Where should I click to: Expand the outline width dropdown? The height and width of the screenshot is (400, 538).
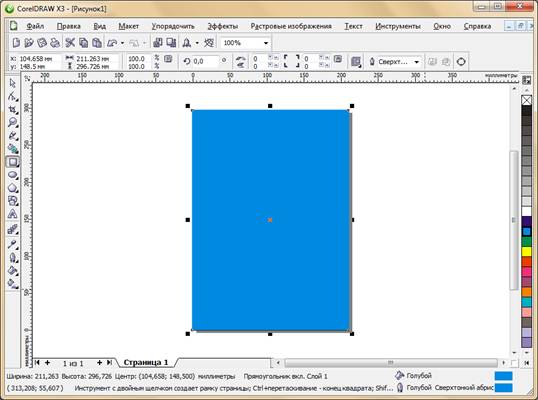coord(417,62)
